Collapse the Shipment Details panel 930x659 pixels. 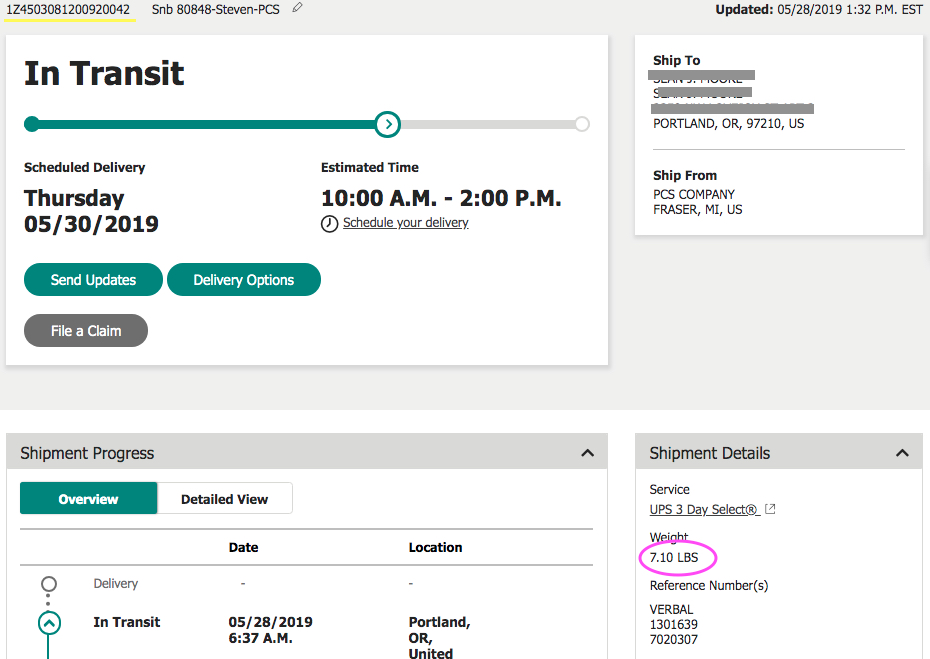coord(902,453)
